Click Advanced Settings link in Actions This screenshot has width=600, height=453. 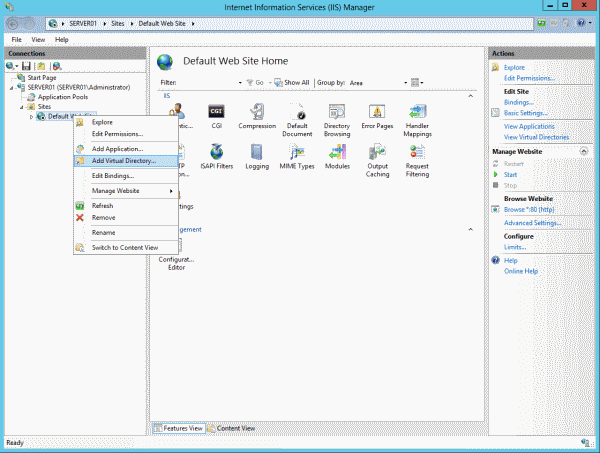[x=532, y=223]
